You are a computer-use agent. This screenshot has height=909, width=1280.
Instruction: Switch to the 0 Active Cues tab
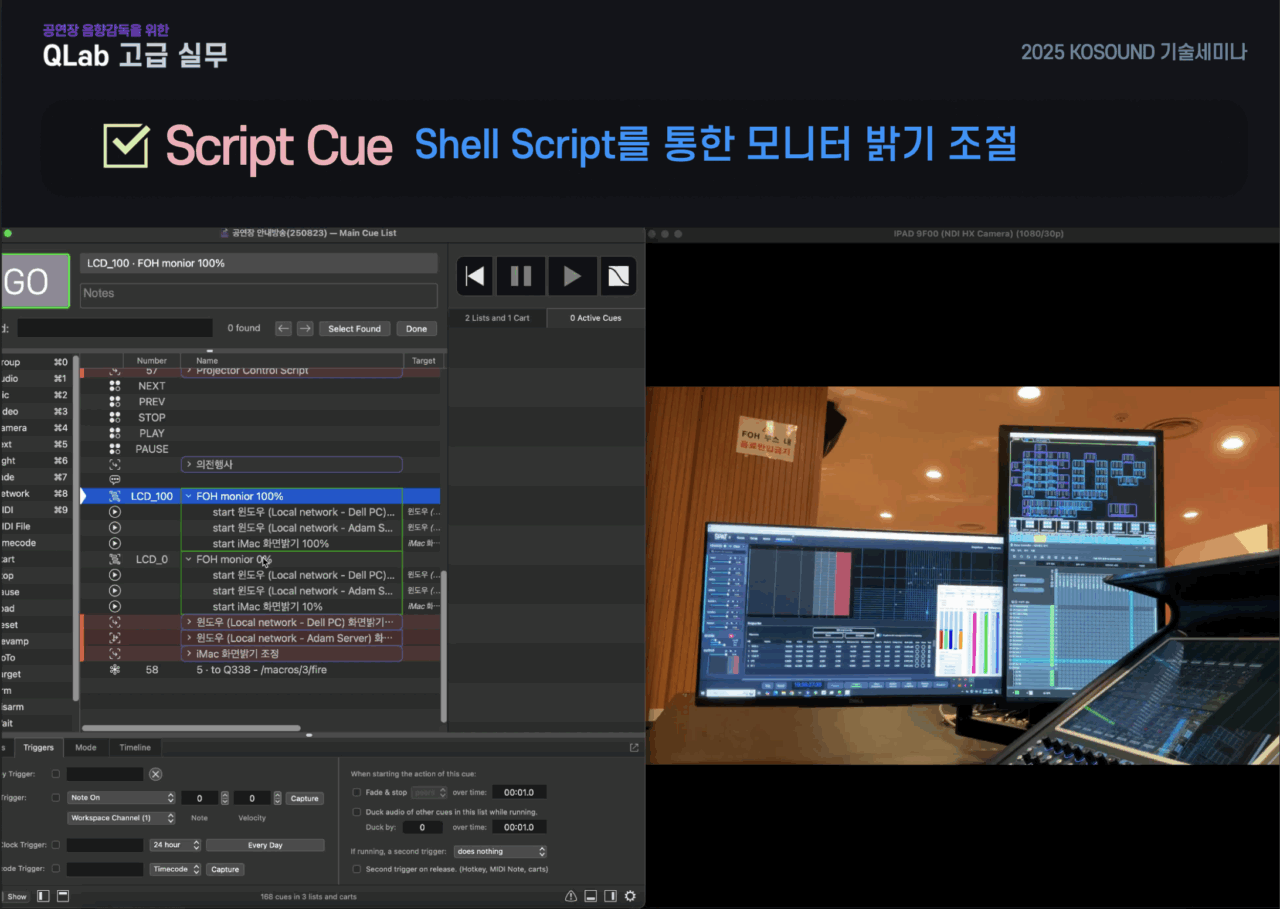pos(595,318)
